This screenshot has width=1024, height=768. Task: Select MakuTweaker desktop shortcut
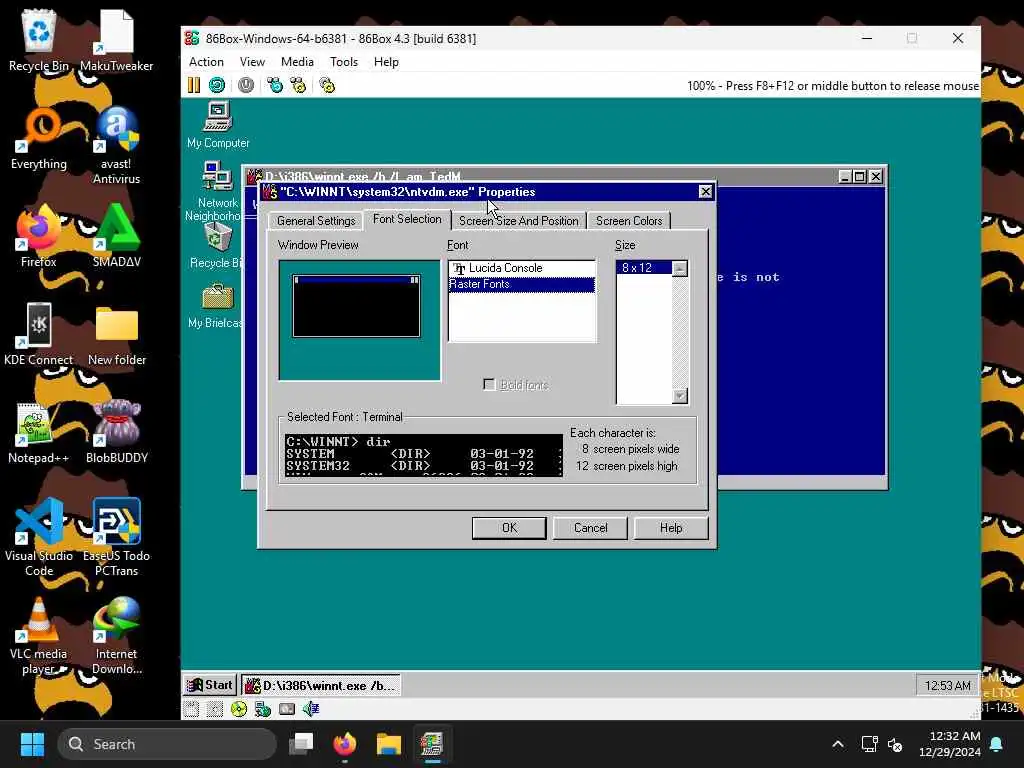116,40
